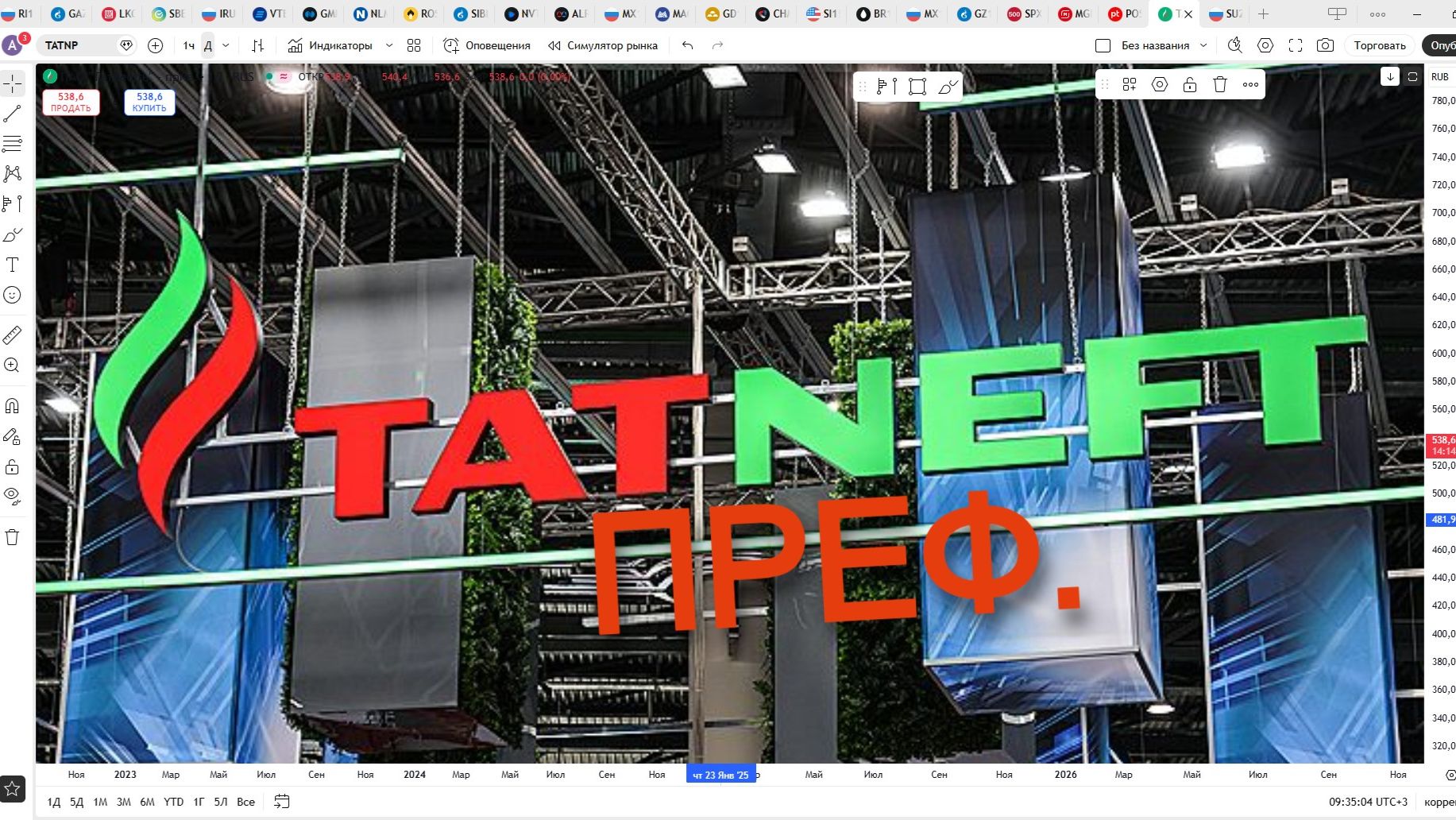The image size is (1456, 820).
Task: Toggle the layout select checkbox square
Action: (x=1103, y=45)
